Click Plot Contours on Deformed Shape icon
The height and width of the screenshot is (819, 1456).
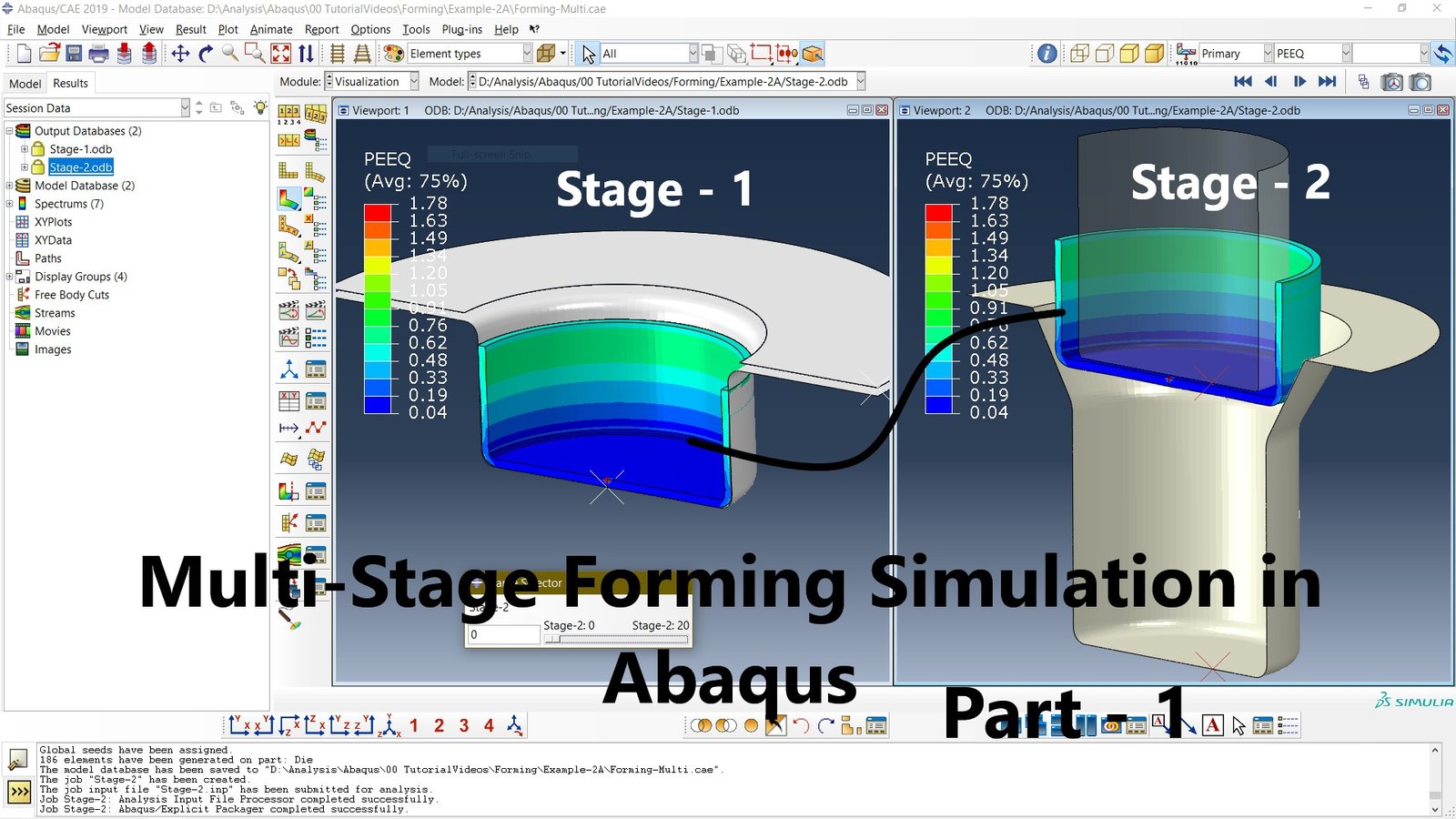pos(288,198)
